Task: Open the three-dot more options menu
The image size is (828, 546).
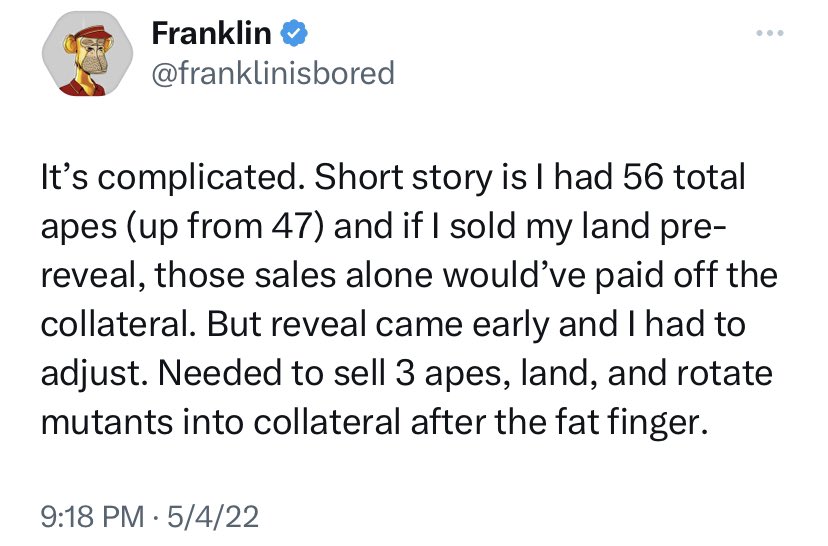Action: [x=769, y=33]
